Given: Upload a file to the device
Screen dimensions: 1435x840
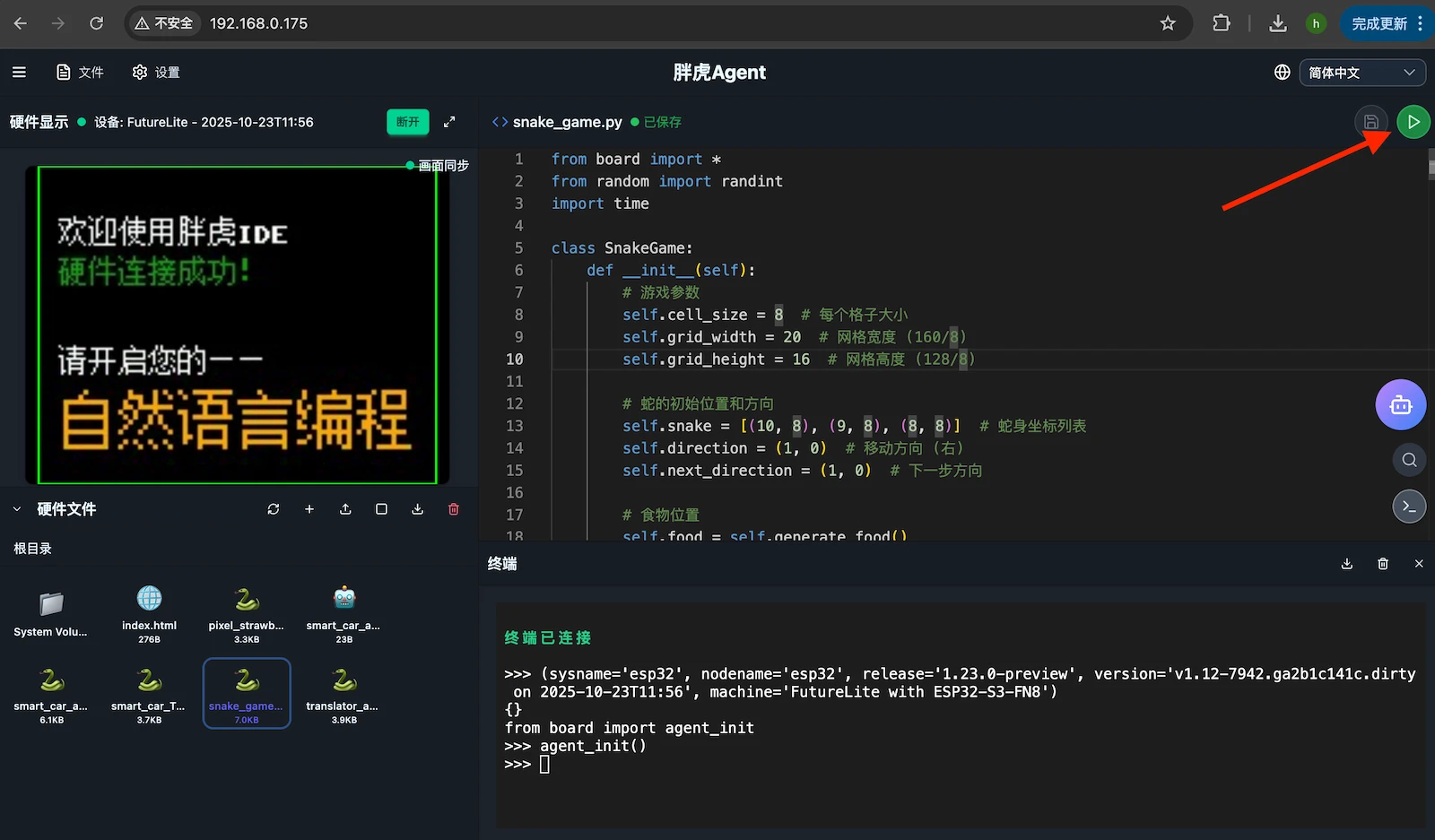Looking at the screenshot, I should pyautogui.click(x=345, y=508).
